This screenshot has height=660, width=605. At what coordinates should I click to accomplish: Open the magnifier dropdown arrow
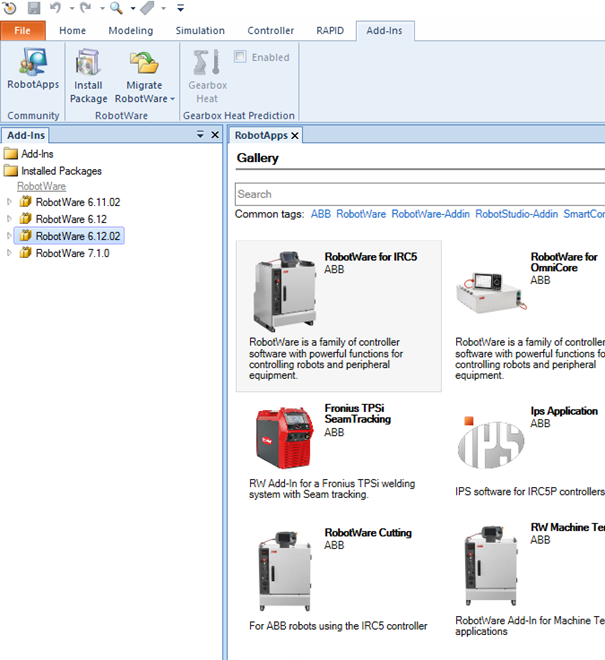[x=133, y=8]
